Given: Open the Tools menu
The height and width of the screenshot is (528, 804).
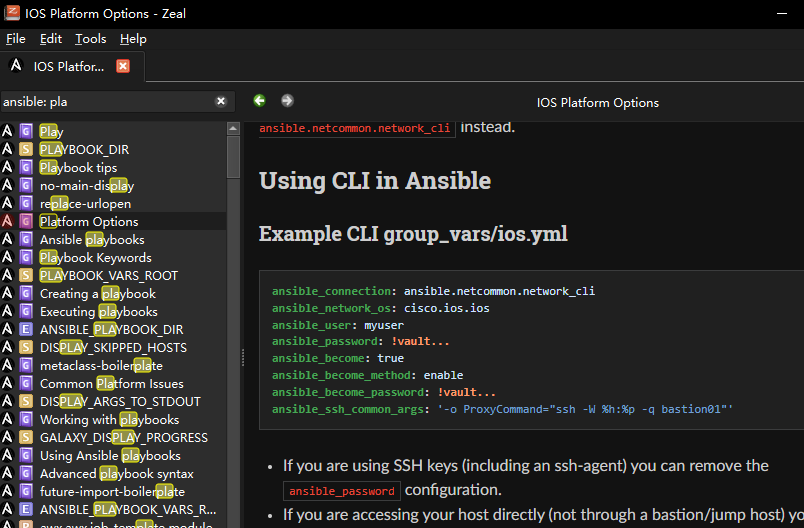Looking at the screenshot, I should click(91, 39).
